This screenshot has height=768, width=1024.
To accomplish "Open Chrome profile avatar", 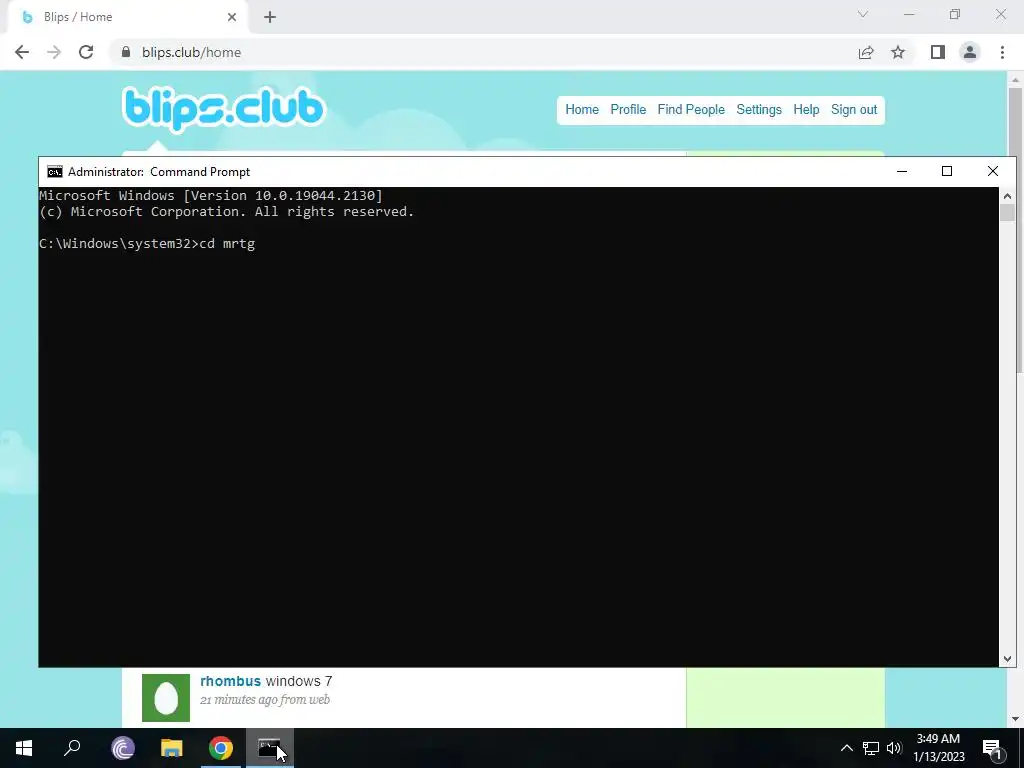I will (970, 52).
